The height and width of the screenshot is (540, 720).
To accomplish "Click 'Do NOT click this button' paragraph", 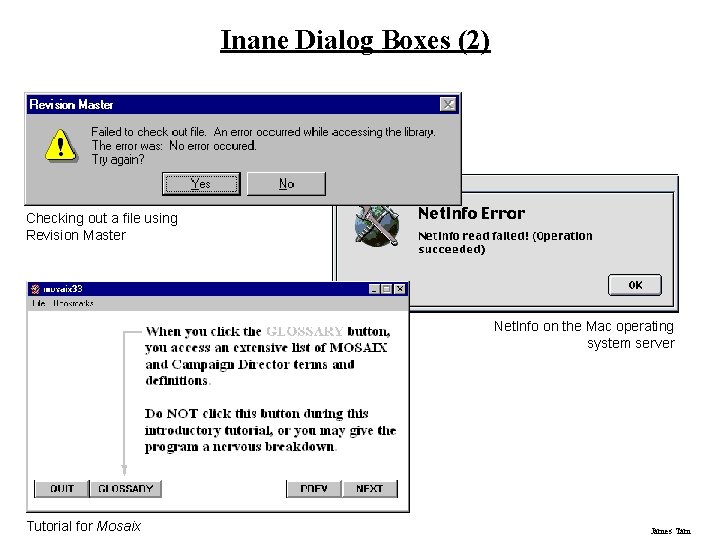I will (270, 430).
